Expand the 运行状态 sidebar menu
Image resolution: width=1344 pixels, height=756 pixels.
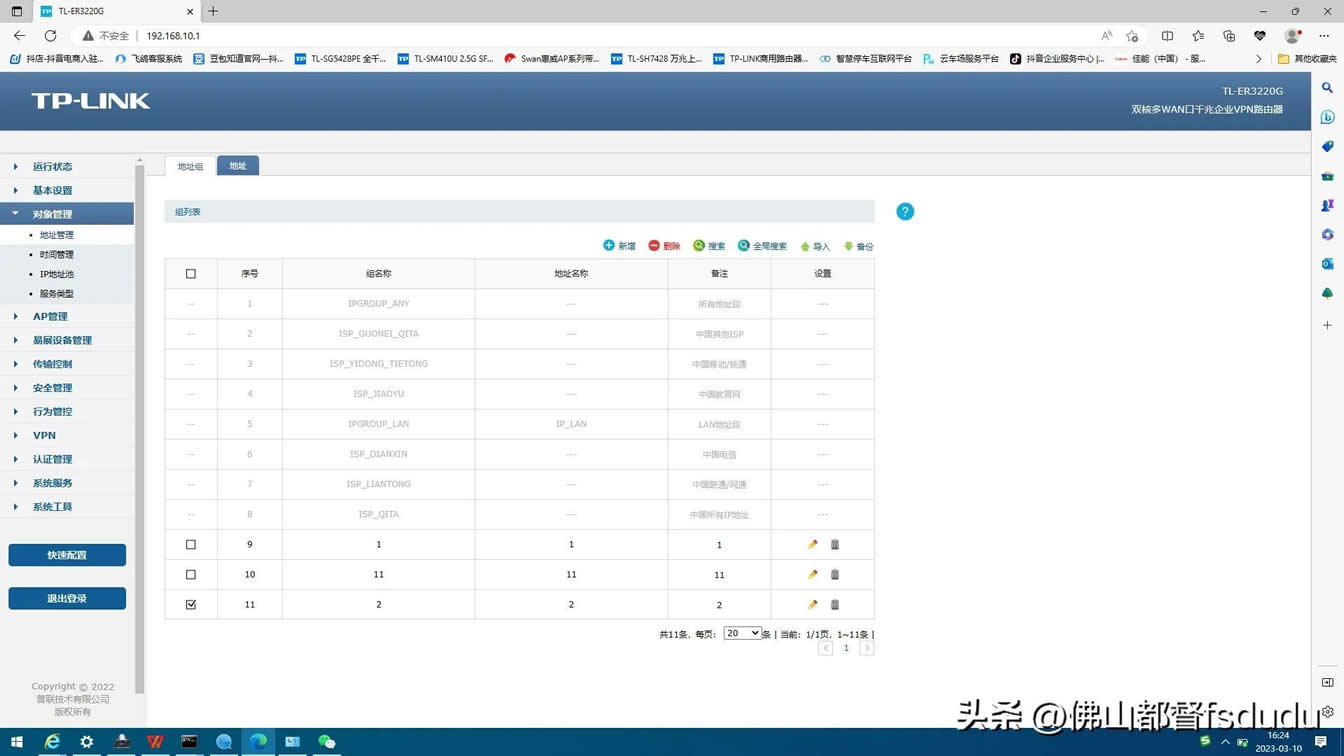click(x=52, y=167)
